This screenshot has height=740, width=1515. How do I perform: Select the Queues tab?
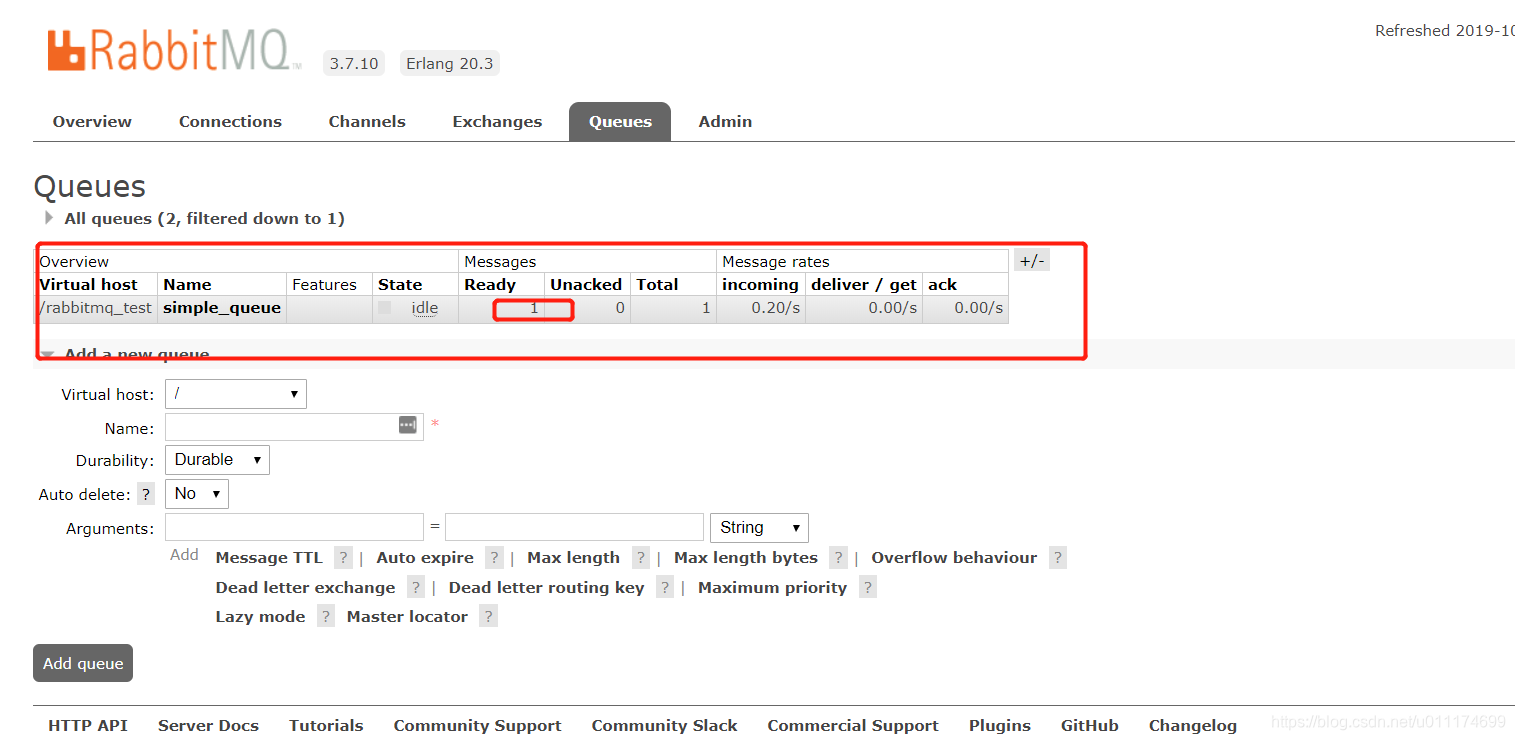coord(620,122)
